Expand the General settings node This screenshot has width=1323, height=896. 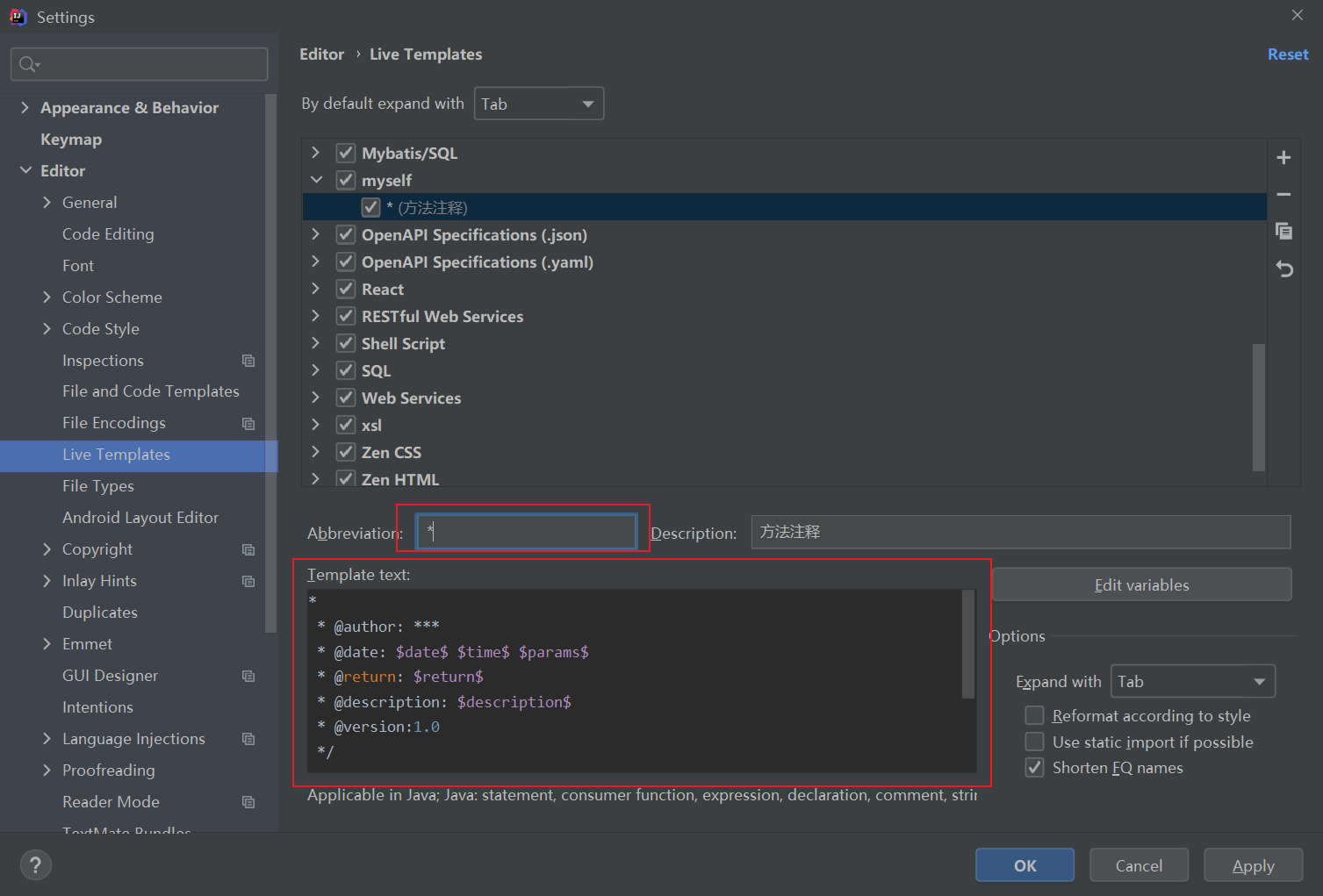(47, 202)
